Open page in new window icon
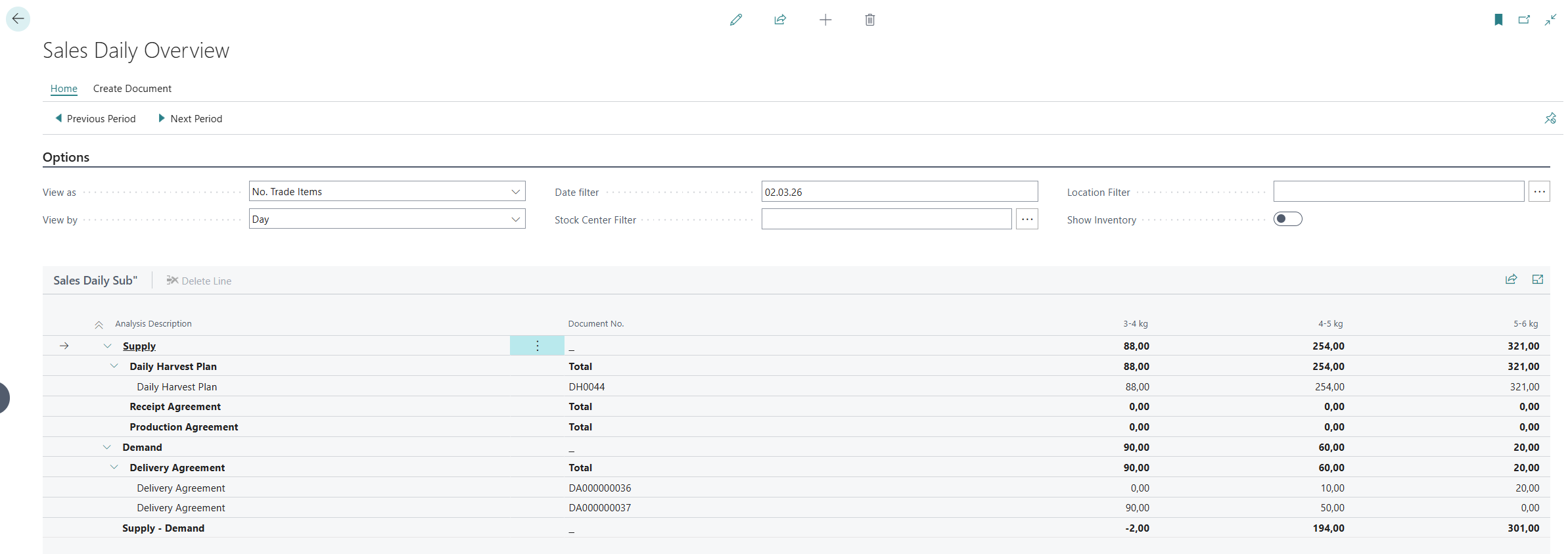Image resolution: width=1568 pixels, height=554 pixels. click(x=1524, y=20)
